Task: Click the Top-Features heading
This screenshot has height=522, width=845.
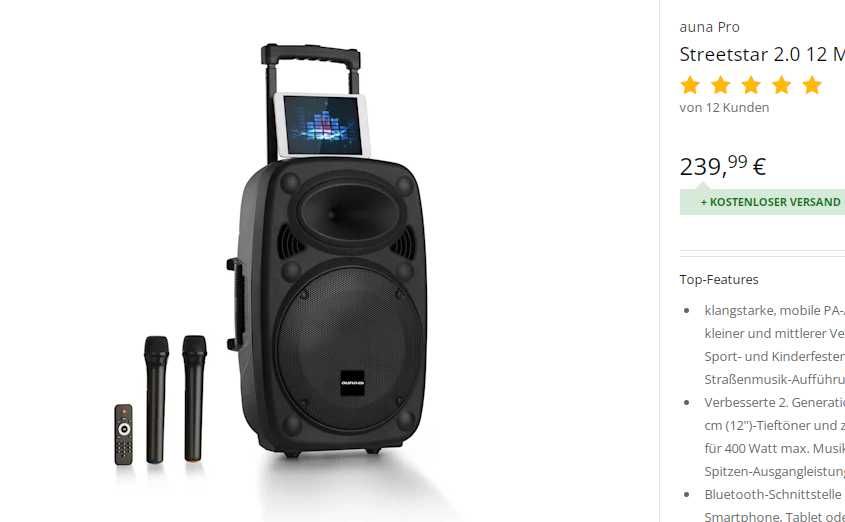Action: (x=719, y=280)
